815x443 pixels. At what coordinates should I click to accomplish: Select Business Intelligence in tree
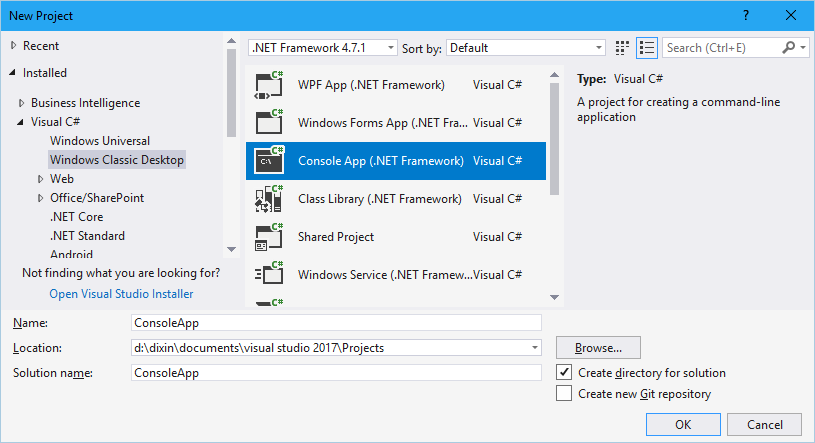85,103
